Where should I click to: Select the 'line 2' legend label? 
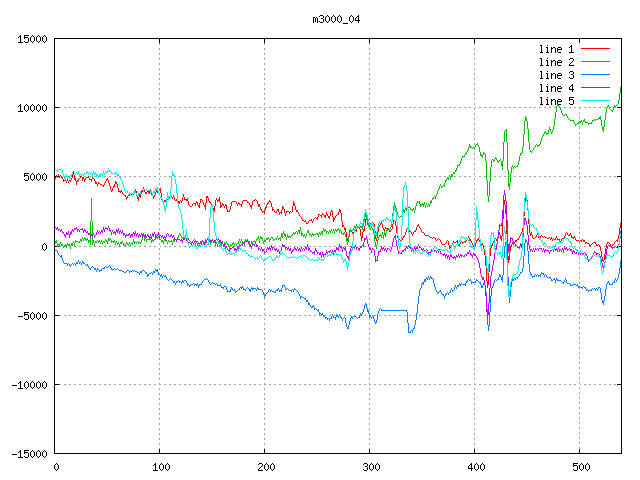point(556,62)
